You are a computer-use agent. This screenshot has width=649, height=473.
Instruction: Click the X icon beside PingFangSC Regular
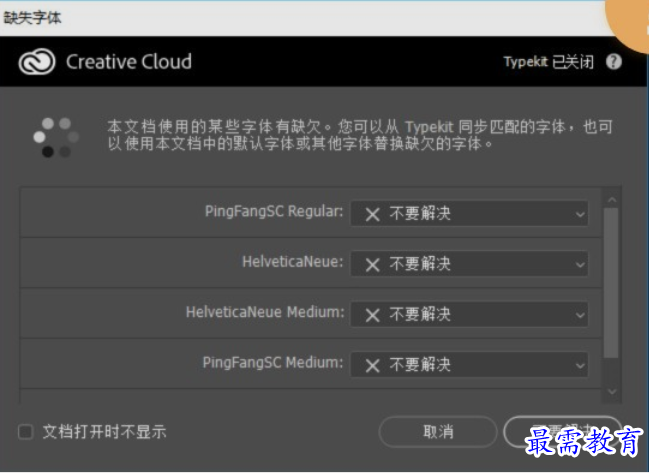373,214
